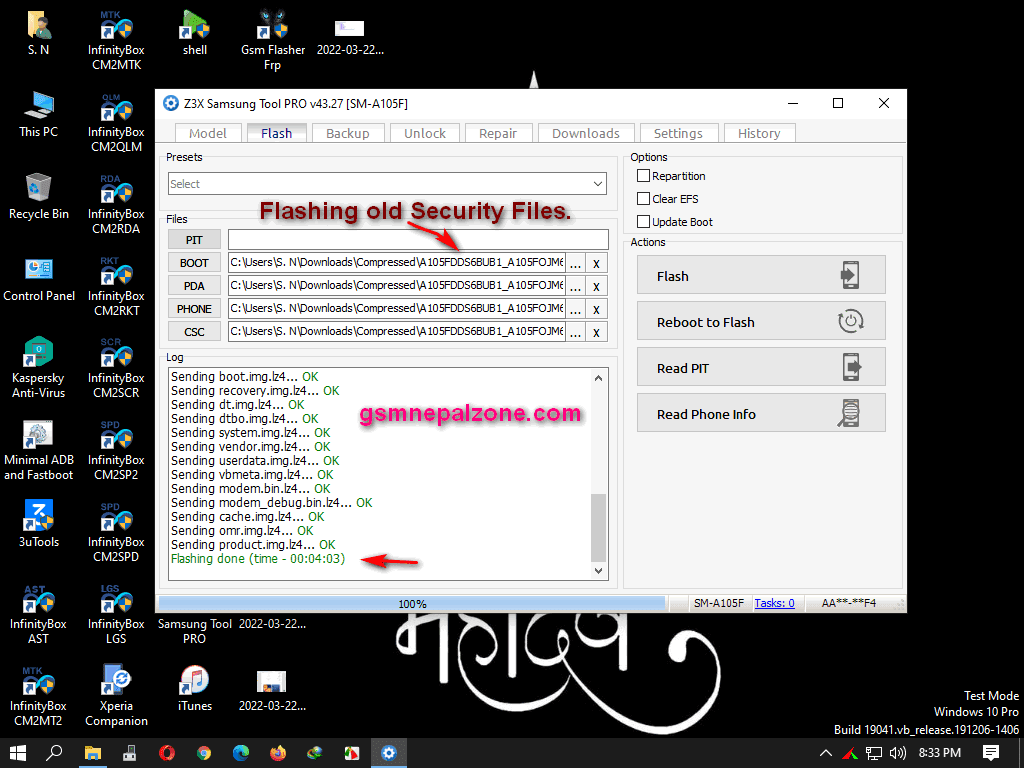View the History tab
The width and height of the screenshot is (1024, 768).
759,133
